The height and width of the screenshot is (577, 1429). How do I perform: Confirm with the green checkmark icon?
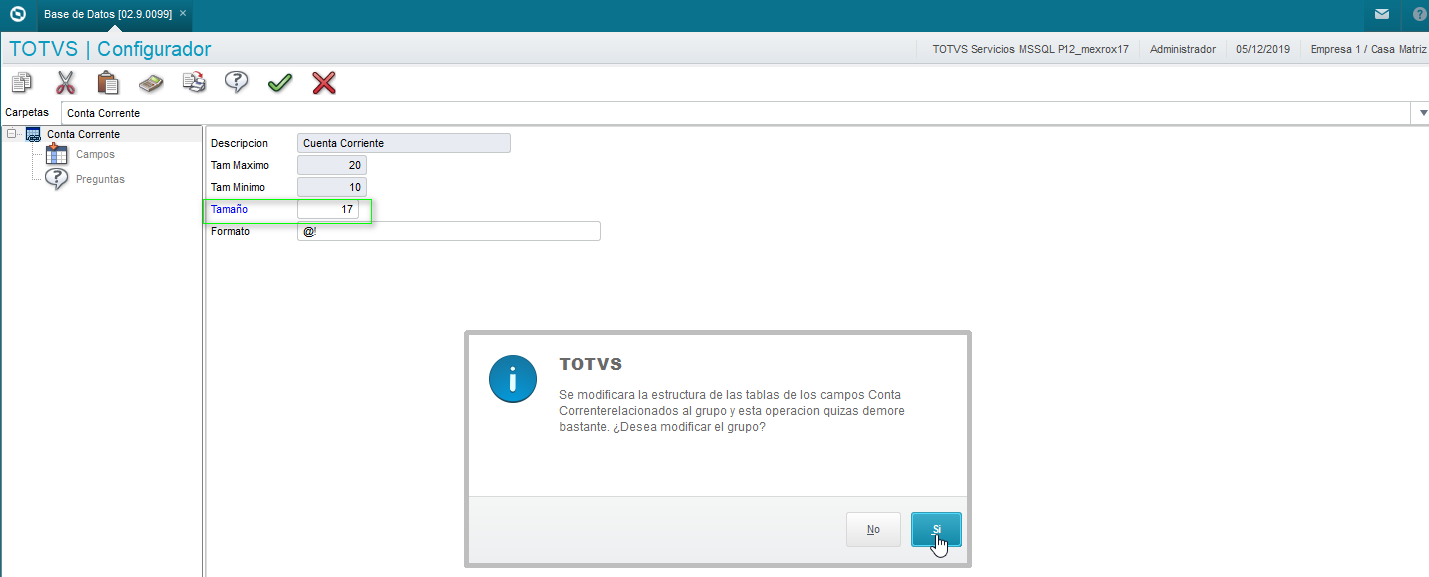point(280,82)
